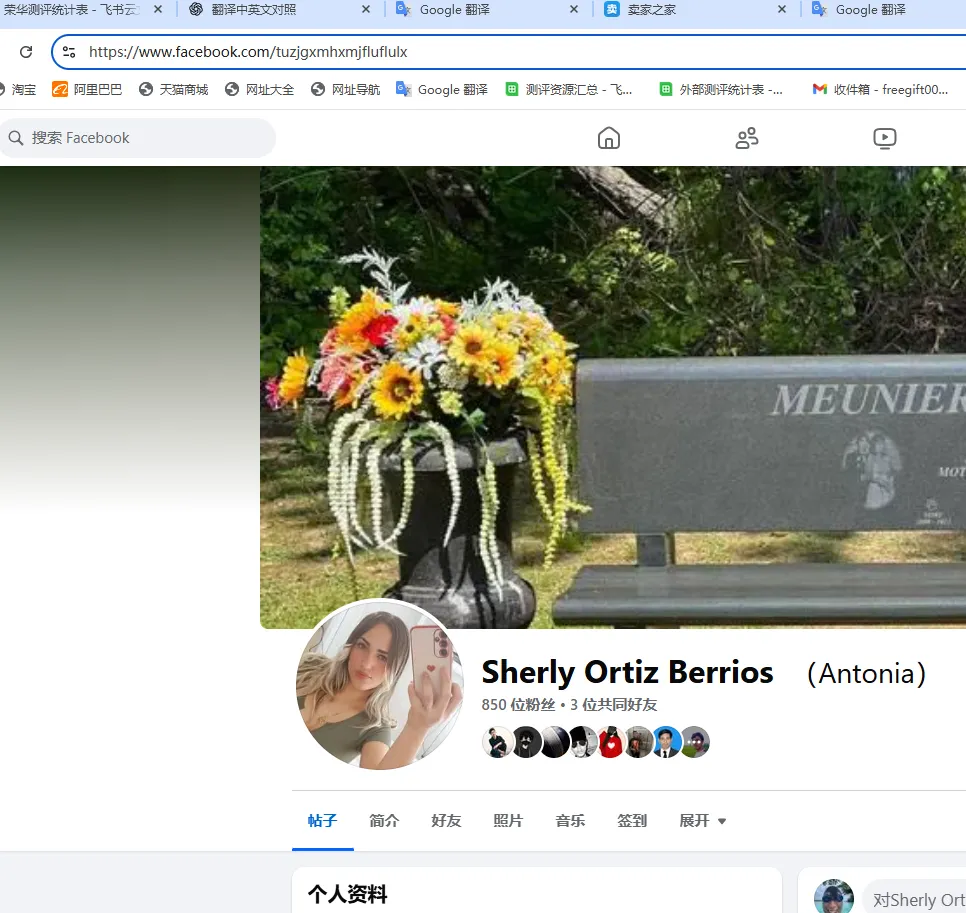966x913 pixels.
Task: Open the 天猫商城 bookmark
Action: click(173, 89)
